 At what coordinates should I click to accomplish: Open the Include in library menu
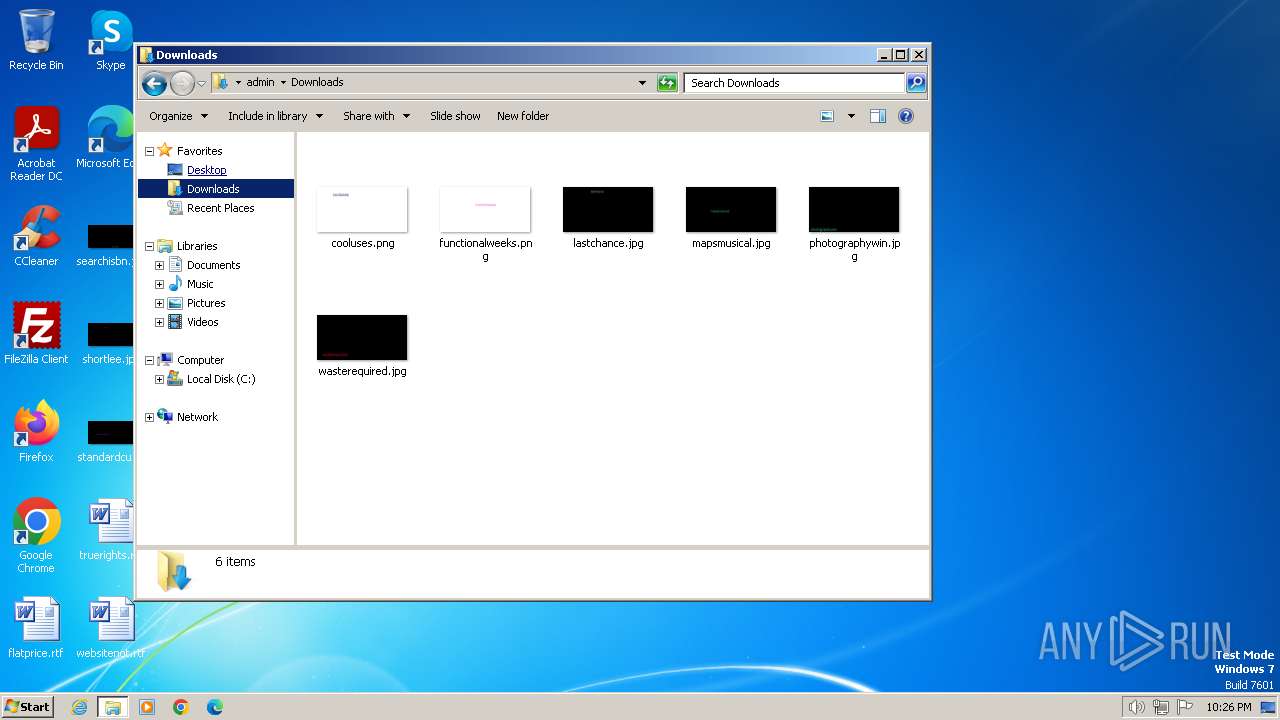pyautogui.click(x=275, y=116)
